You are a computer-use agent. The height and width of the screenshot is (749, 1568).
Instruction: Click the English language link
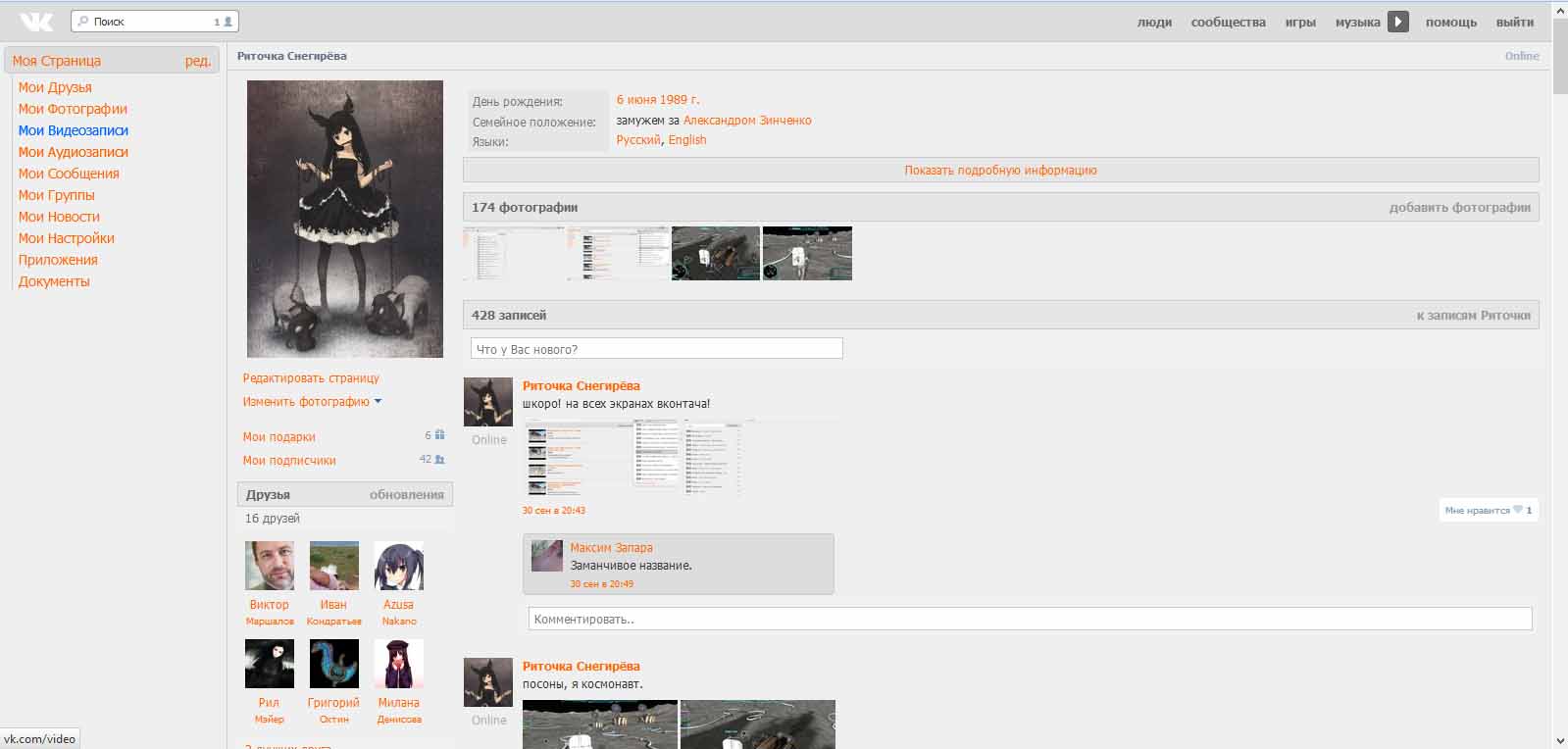click(687, 140)
